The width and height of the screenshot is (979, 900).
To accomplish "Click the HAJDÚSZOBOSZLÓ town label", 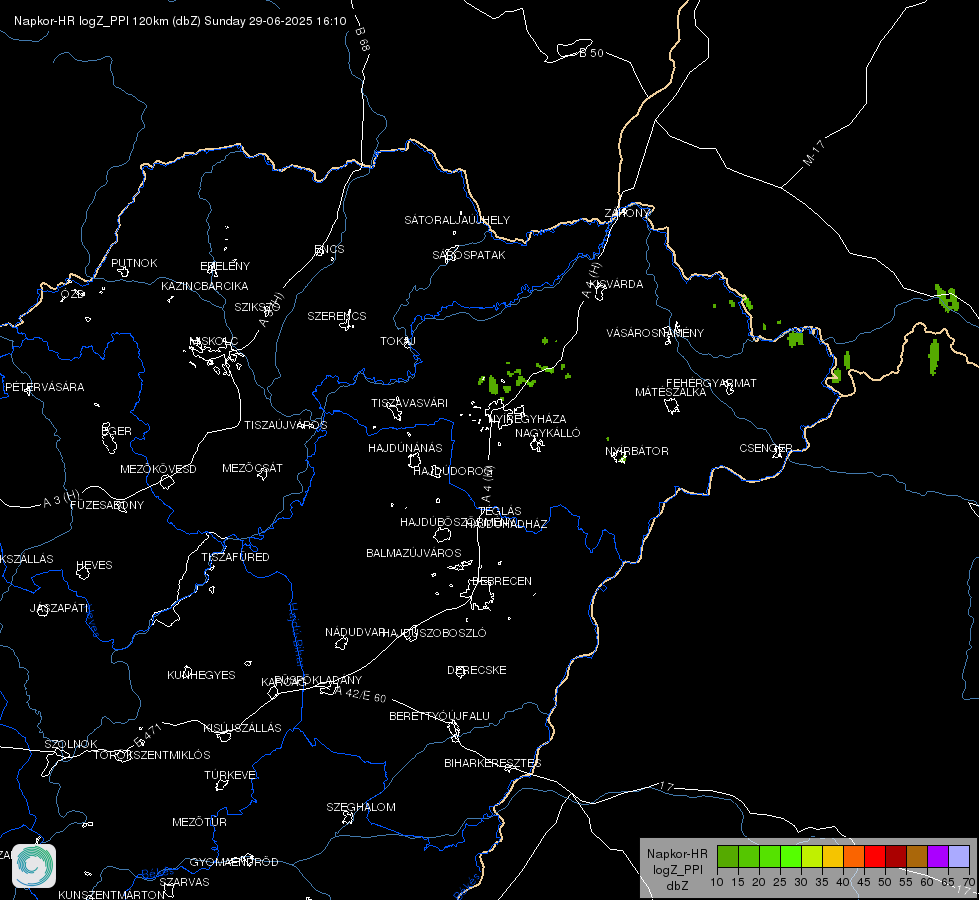I will click(x=435, y=633).
